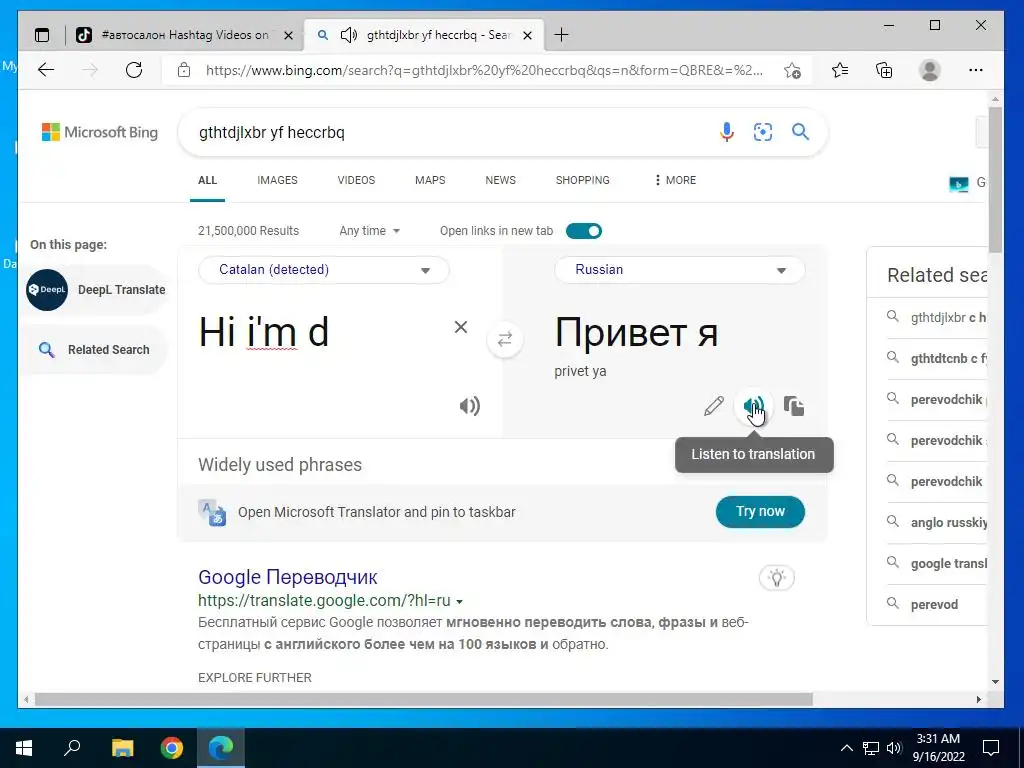
Task: Open the notification center icon
Action: (x=991, y=748)
